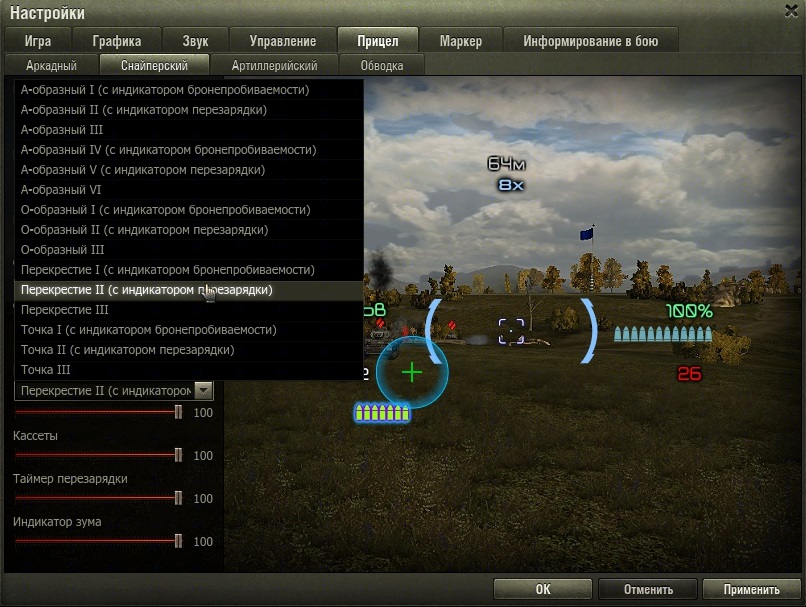
Task: Collapse the Перекрестие II combo box arrow
Action: pos(204,391)
